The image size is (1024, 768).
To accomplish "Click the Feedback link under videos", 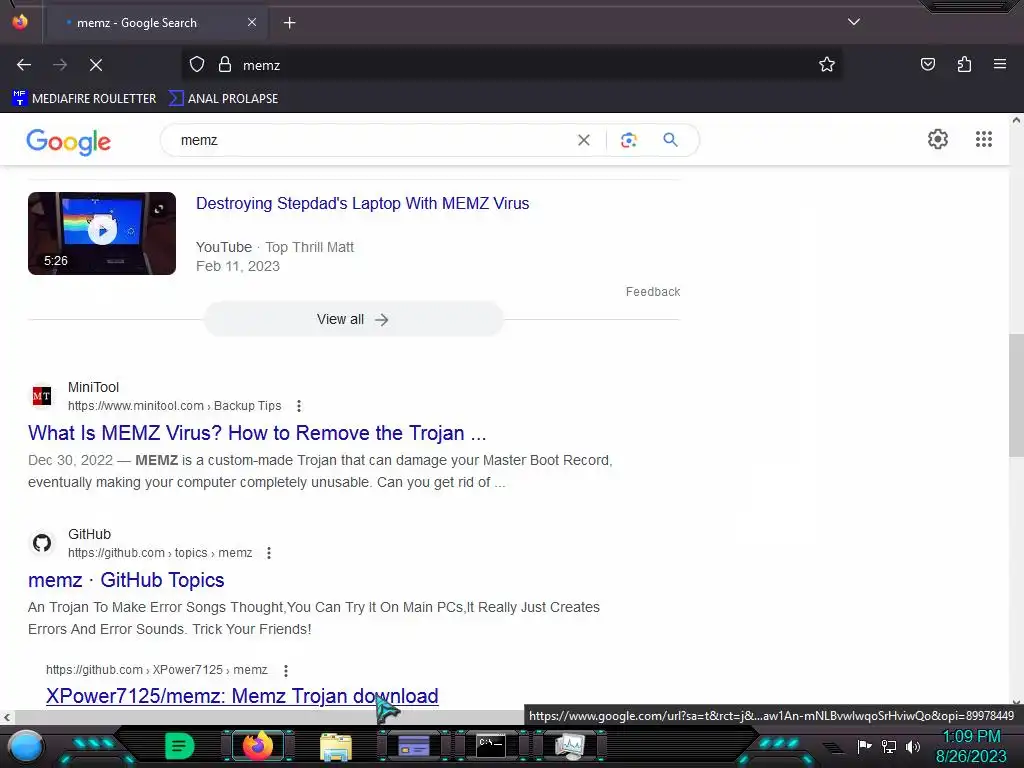I will click(652, 292).
